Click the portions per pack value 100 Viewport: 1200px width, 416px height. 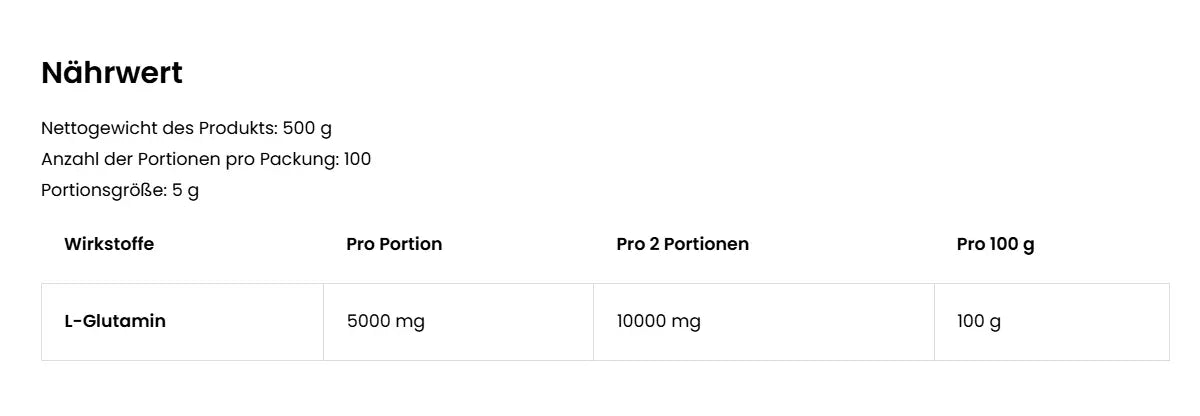pos(357,159)
